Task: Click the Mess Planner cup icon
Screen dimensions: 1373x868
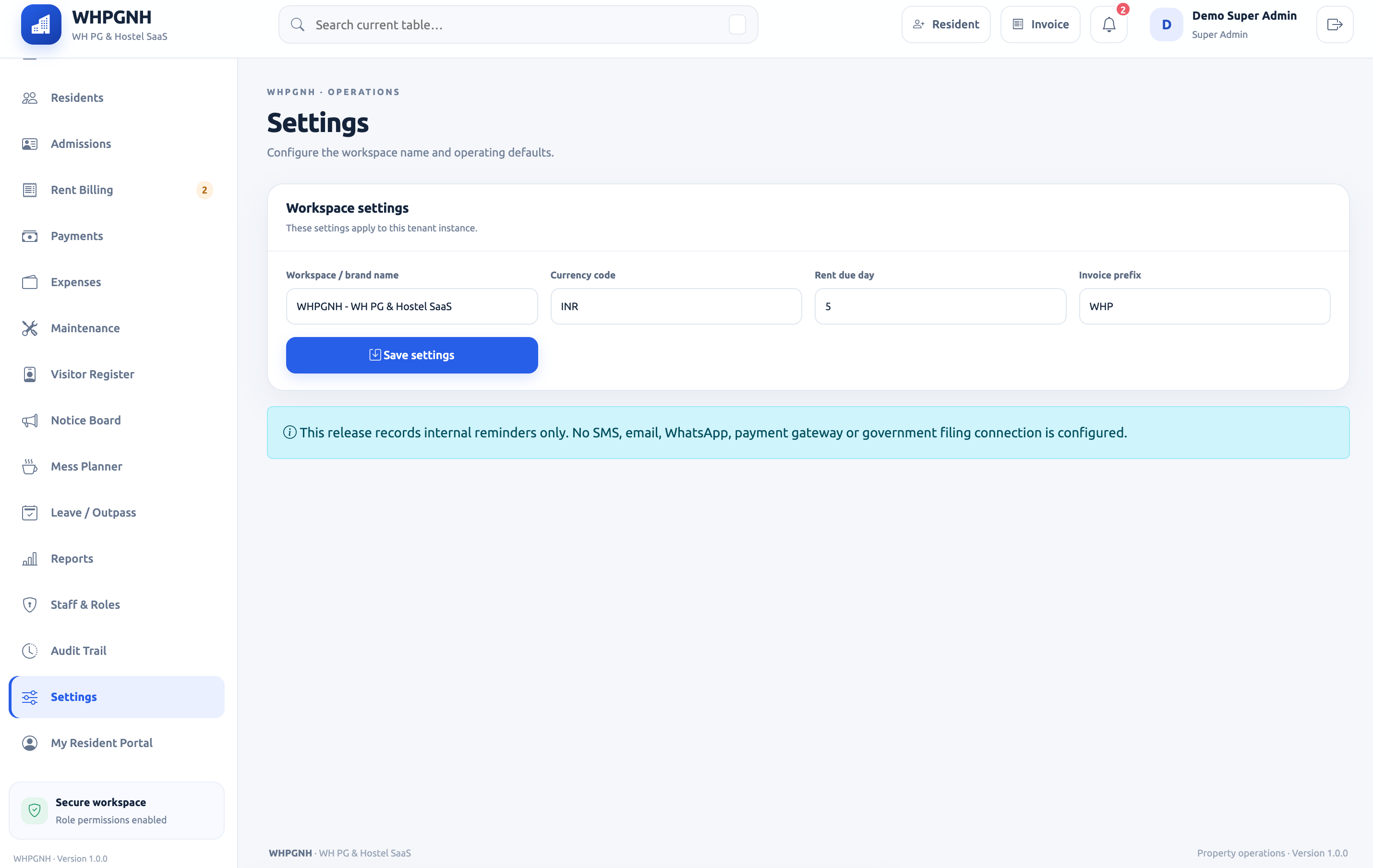Action: coord(30,467)
